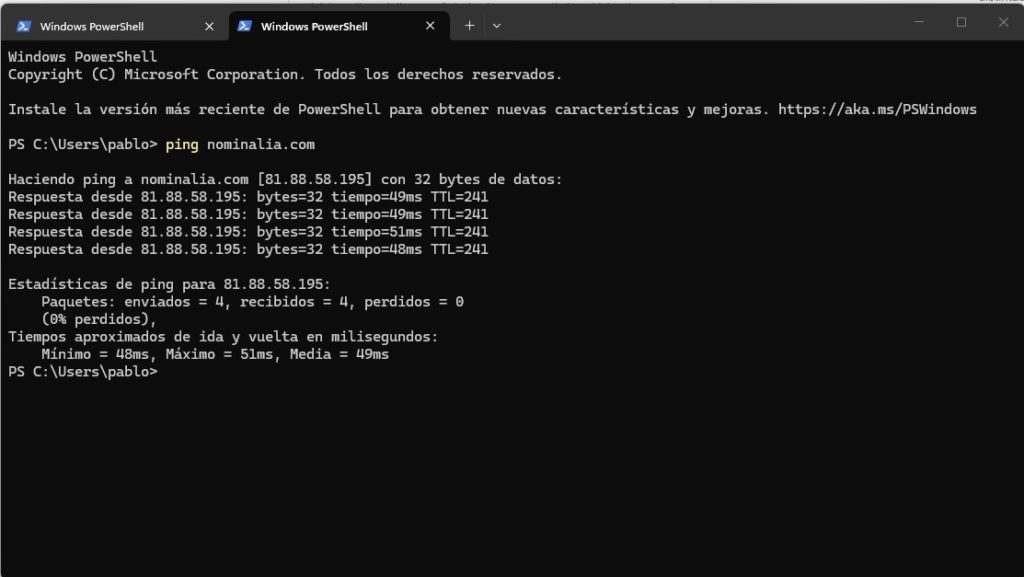Click the '(0% perdidos),' text
This screenshot has width=1024, height=577.
[99, 319]
